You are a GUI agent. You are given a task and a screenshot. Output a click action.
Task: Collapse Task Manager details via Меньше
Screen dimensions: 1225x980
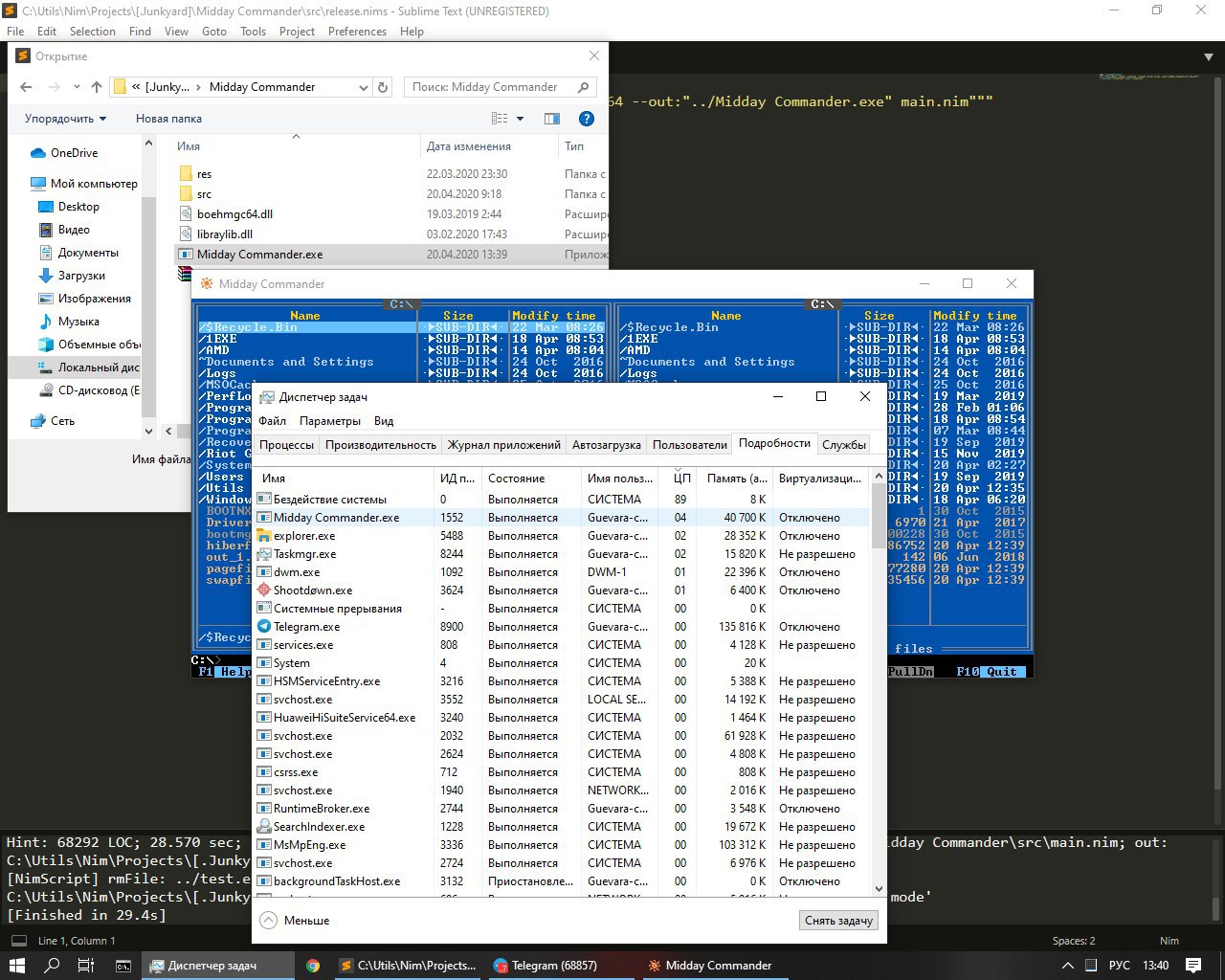point(295,921)
